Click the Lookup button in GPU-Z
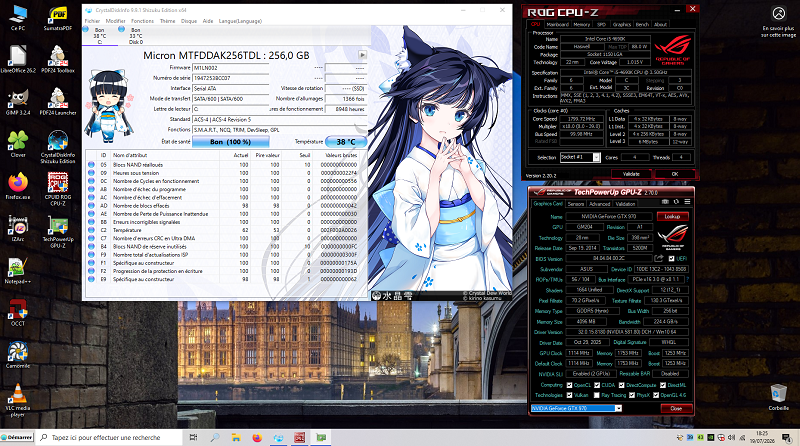This screenshot has width=800, height=446. click(672, 216)
